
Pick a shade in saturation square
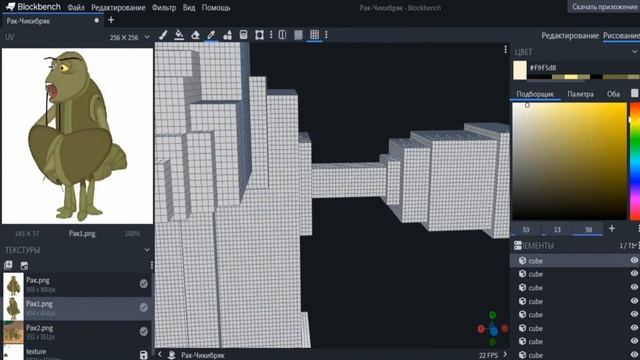point(569,161)
